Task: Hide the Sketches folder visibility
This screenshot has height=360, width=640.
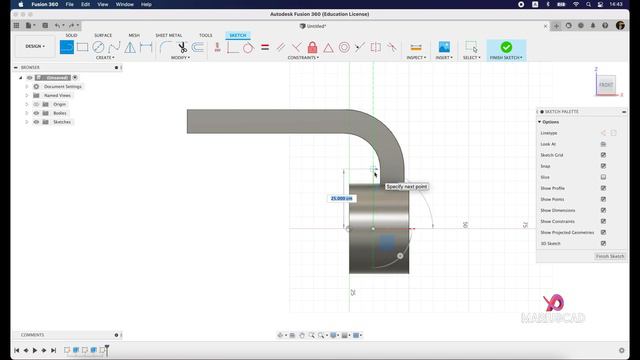Action: click(x=36, y=122)
